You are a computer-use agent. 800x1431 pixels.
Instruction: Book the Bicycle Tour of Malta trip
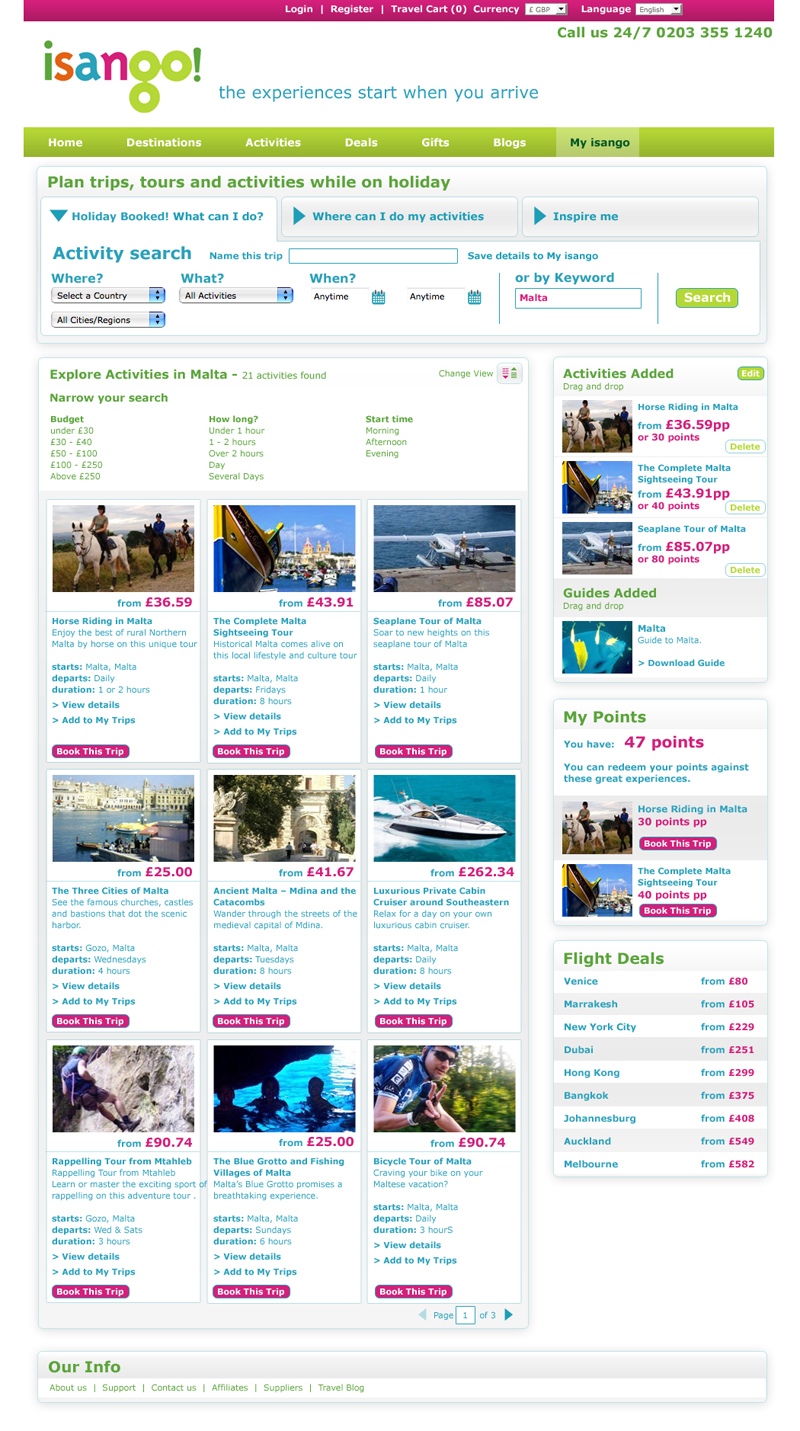414,1291
